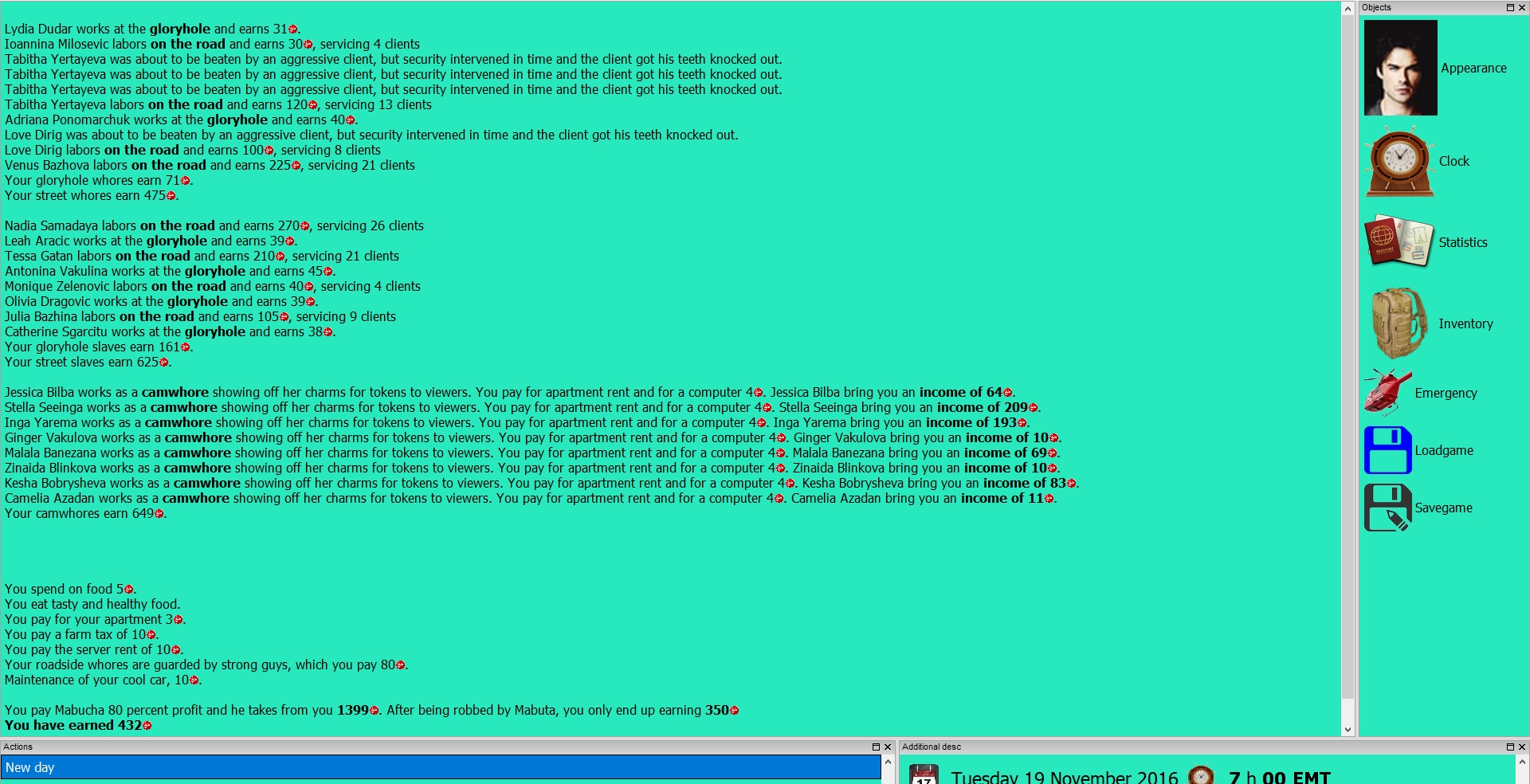This screenshot has width=1530, height=784.
Task: Open the Inventory backpack
Action: click(1399, 323)
